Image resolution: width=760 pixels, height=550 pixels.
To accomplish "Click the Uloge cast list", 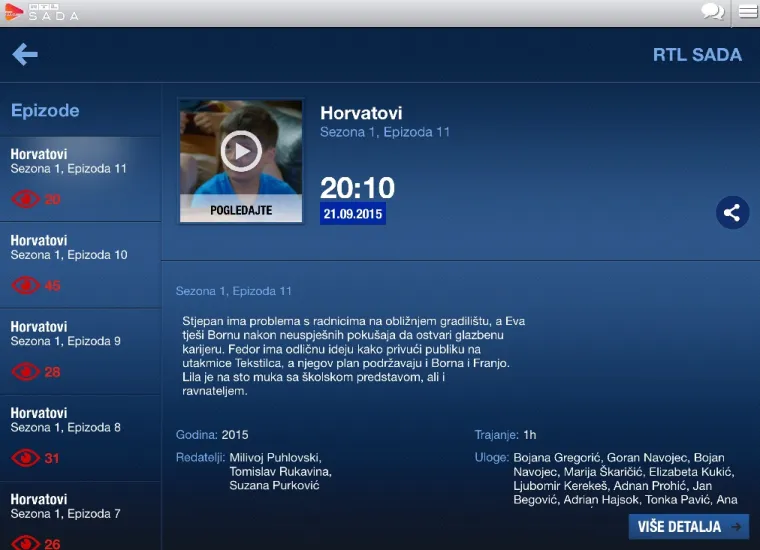I will (x=625, y=478).
